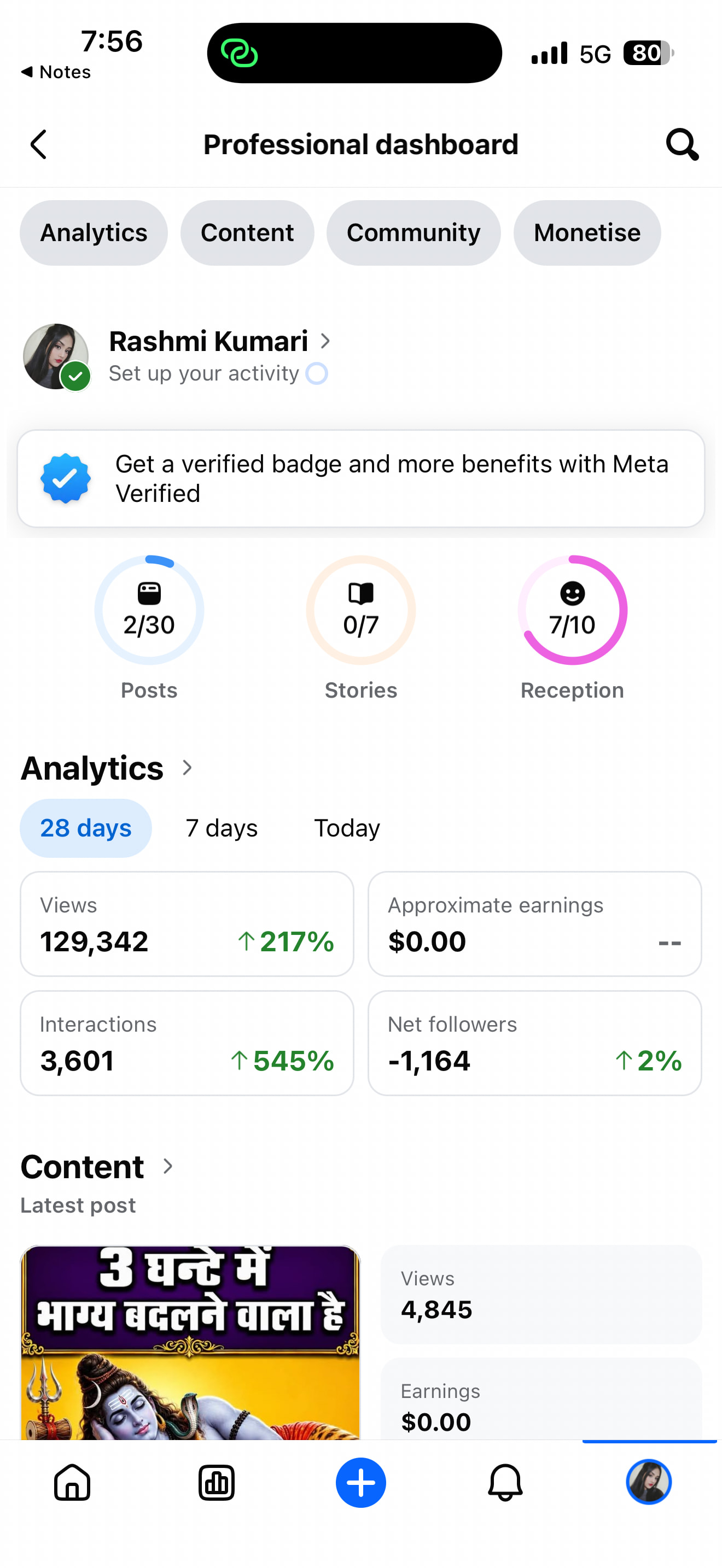Tap the blue plus create button
The width and height of the screenshot is (722, 1568).
pos(361,1483)
